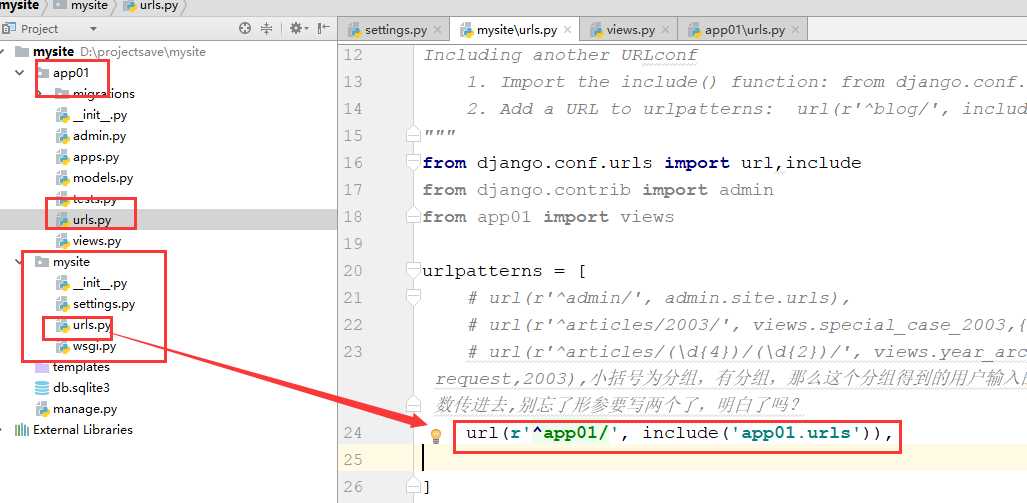Viewport: 1027px width, 503px height.
Task: Click the 'D:\projectsave\mysite' path text
Action: 143,52
